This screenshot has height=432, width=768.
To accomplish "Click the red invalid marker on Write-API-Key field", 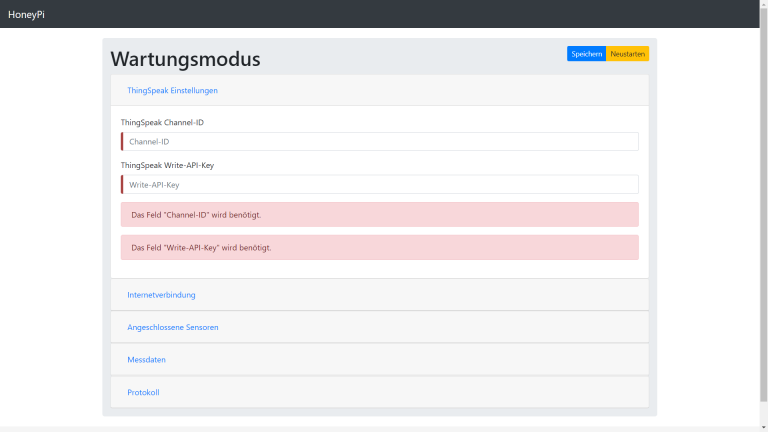I will (122, 185).
